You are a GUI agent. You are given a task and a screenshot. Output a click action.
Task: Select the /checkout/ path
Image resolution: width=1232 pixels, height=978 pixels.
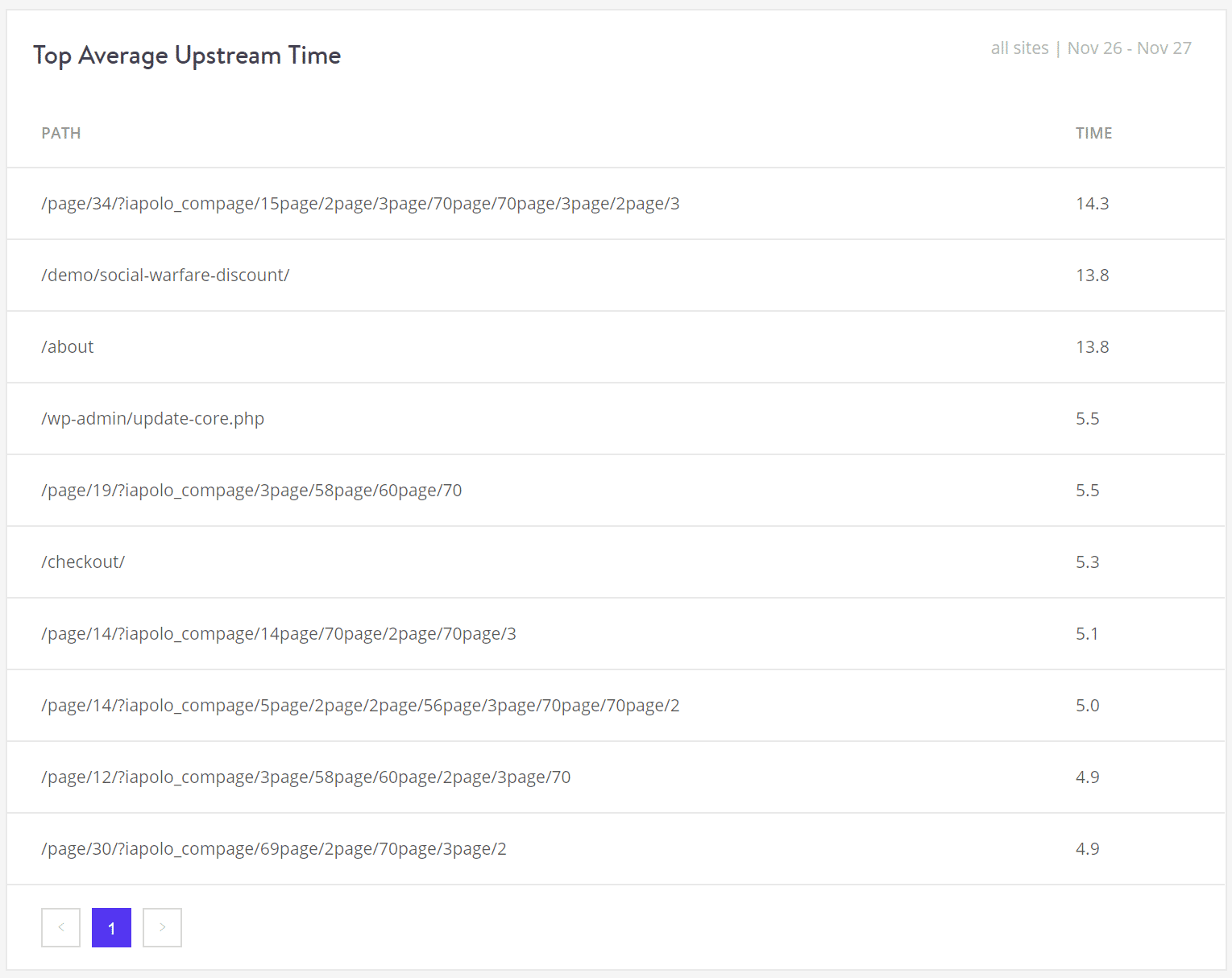click(83, 562)
